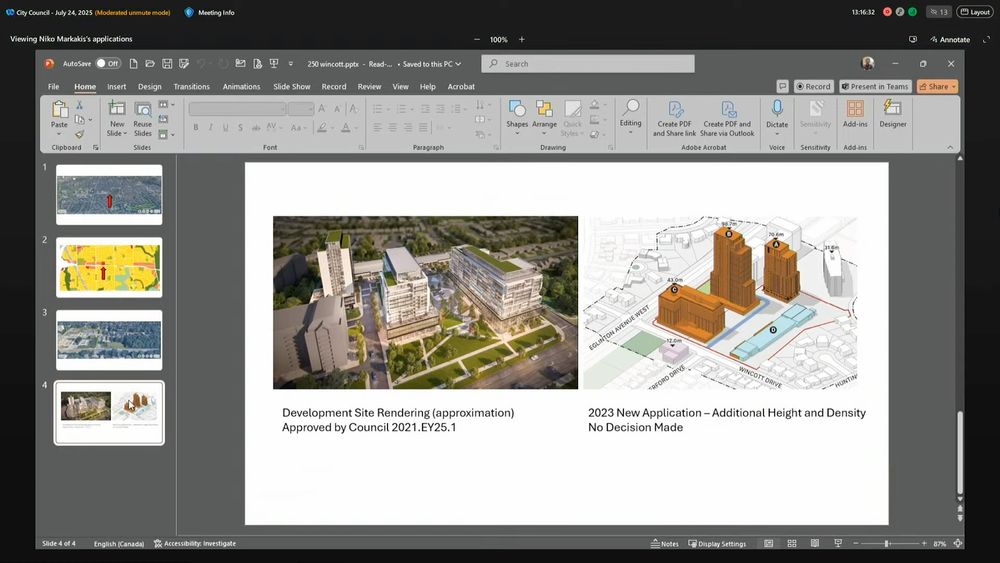Toggle Italic formatting
Image resolution: width=1000 pixels, height=563 pixels.
(x=210, y=128)
